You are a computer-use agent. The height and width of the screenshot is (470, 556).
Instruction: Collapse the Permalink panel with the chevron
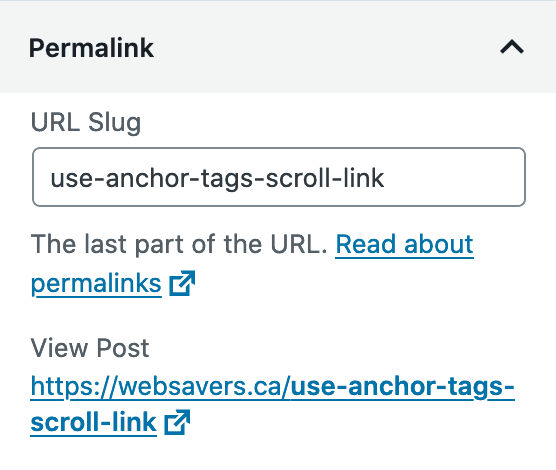[512, 47]
